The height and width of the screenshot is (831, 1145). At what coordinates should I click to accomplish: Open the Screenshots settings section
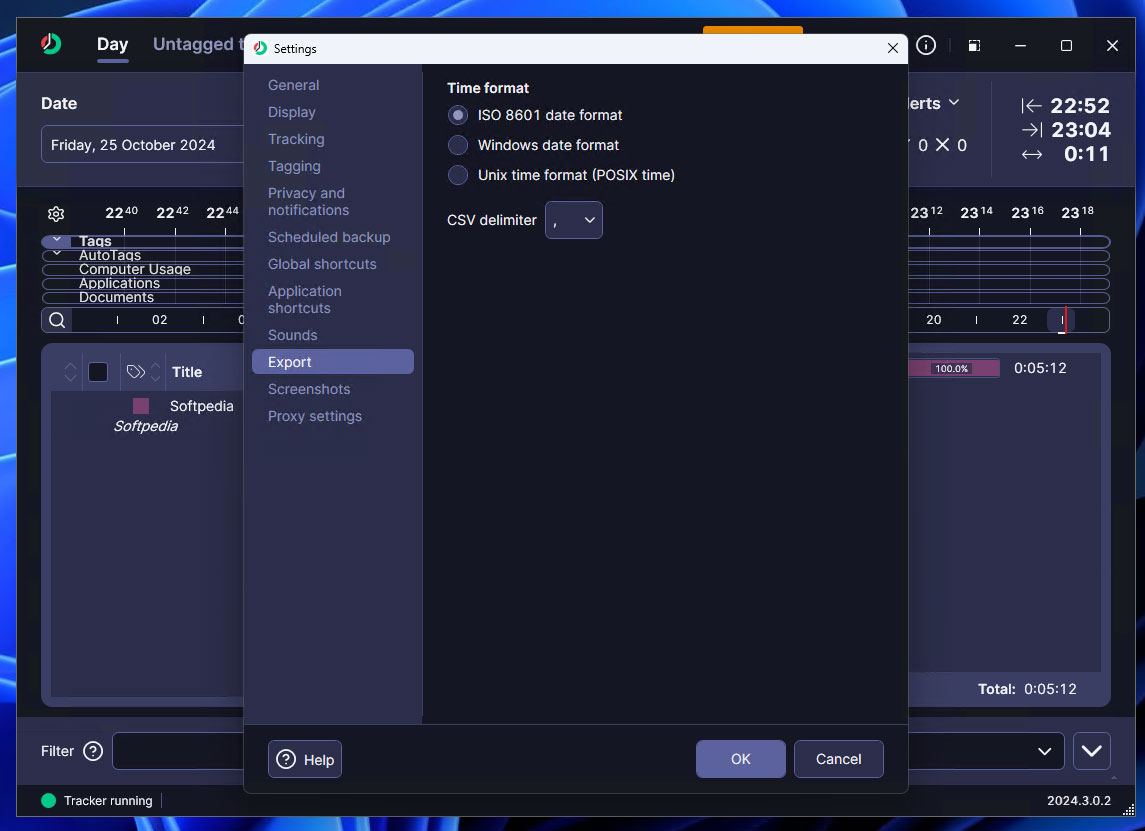[309, 389]
